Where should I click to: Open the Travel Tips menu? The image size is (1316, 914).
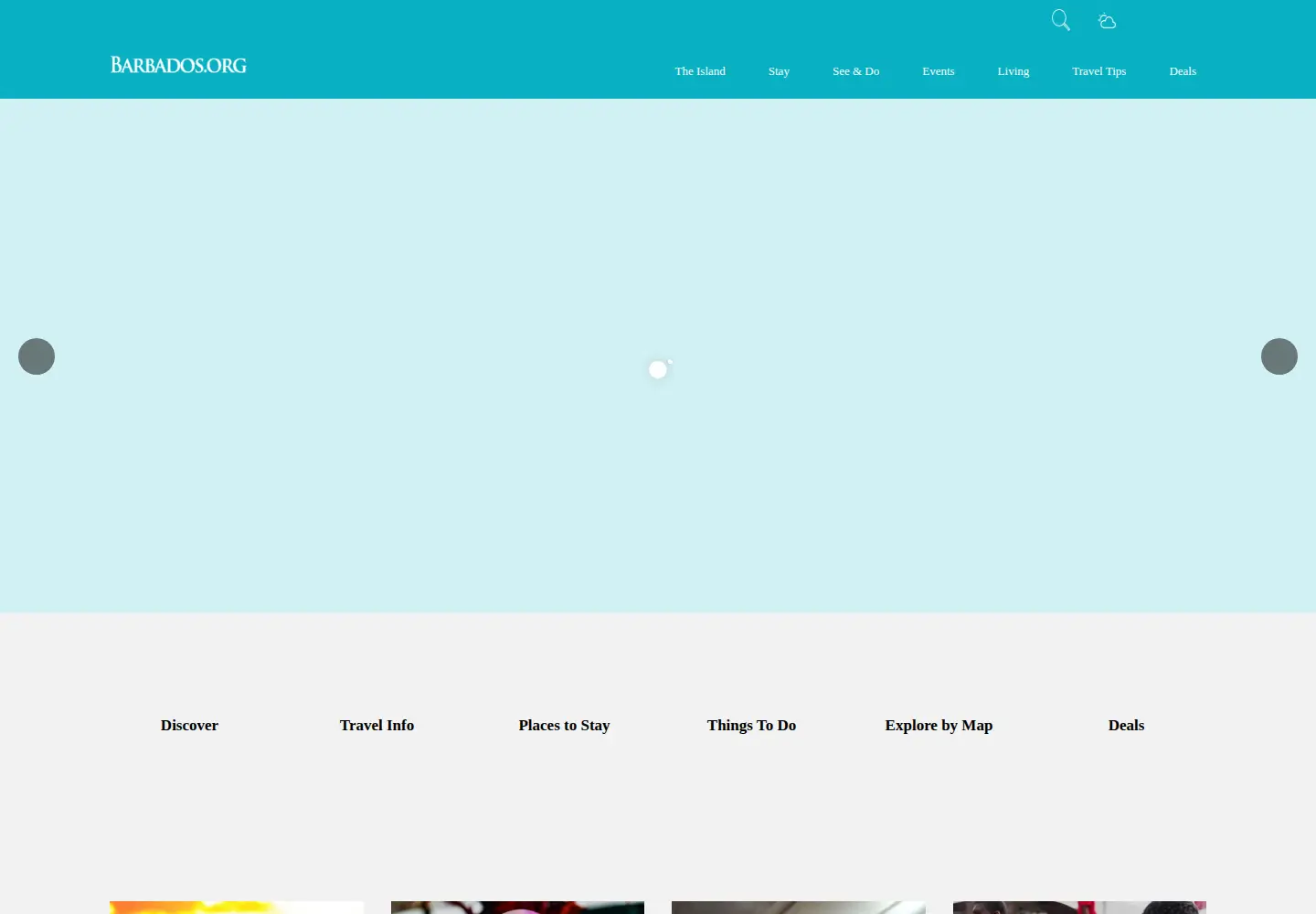pyautogui.click(x=1099, y=71)
